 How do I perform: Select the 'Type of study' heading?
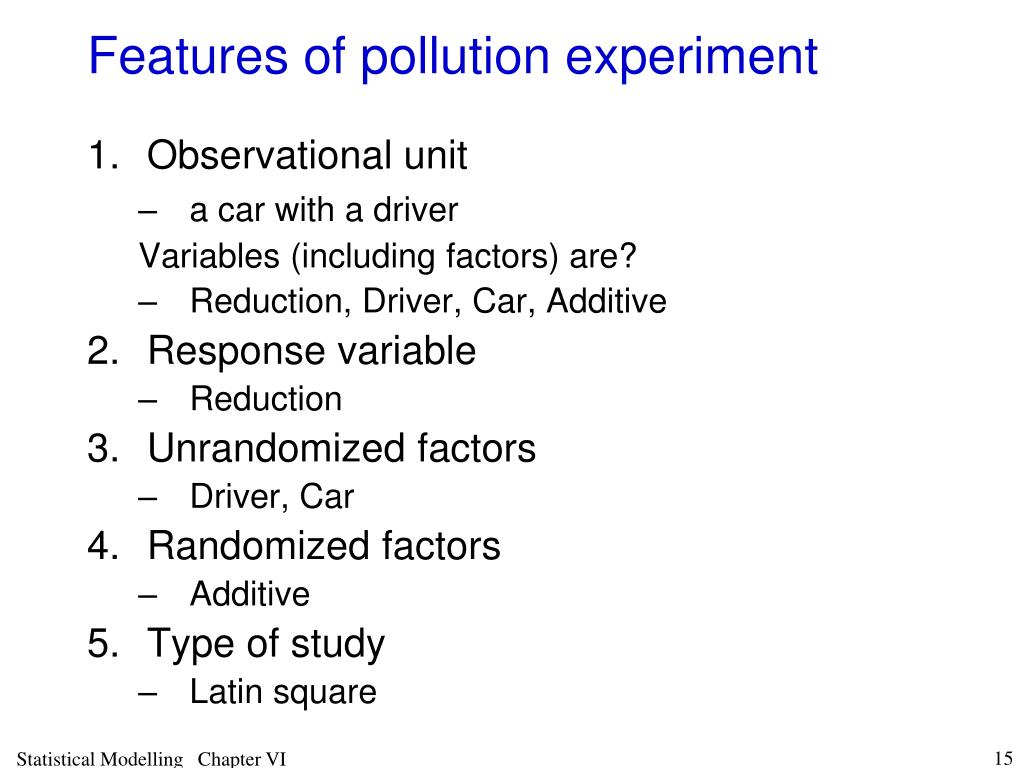[266, 645]
